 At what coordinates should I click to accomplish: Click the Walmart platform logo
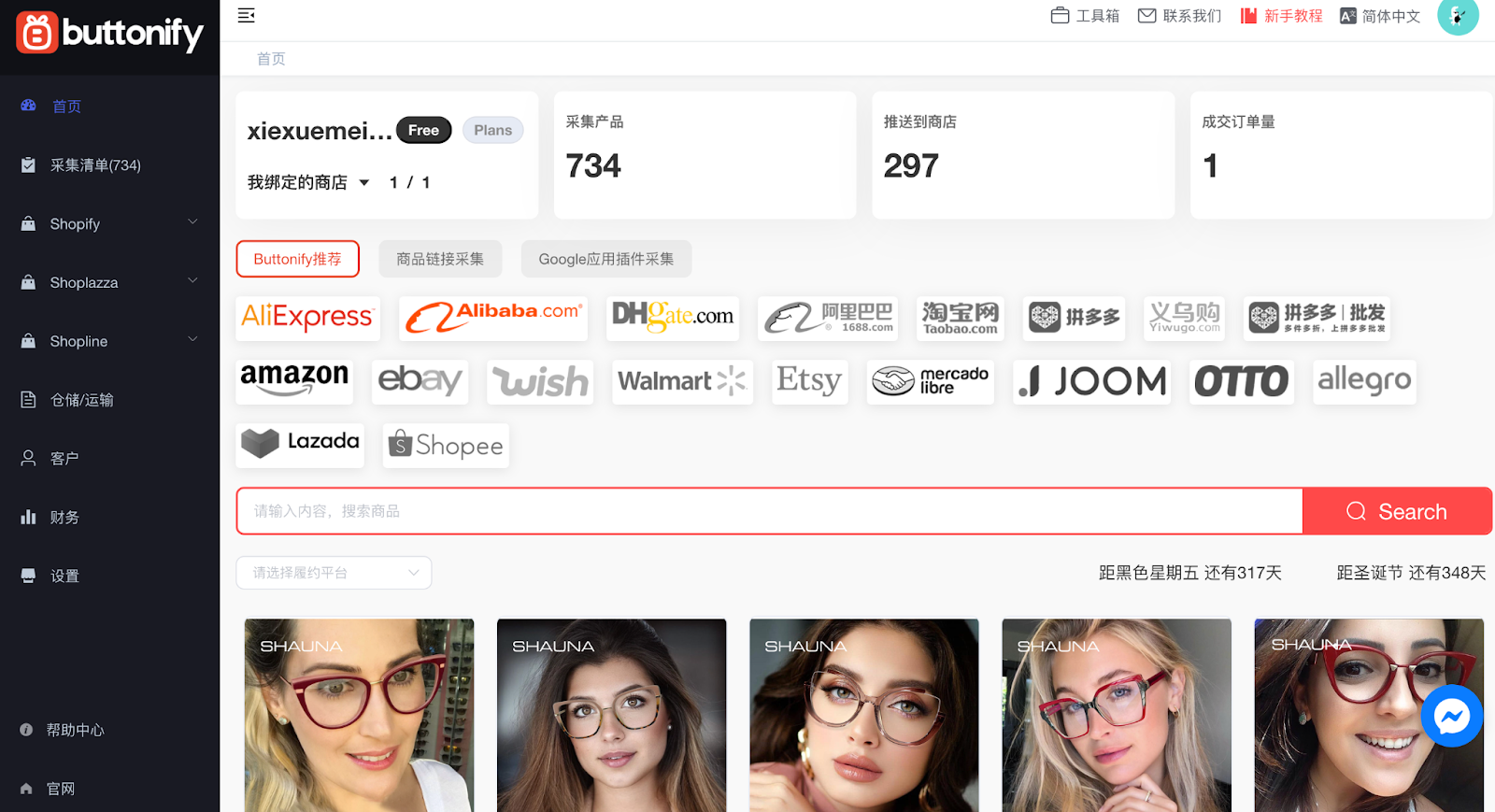682,381
